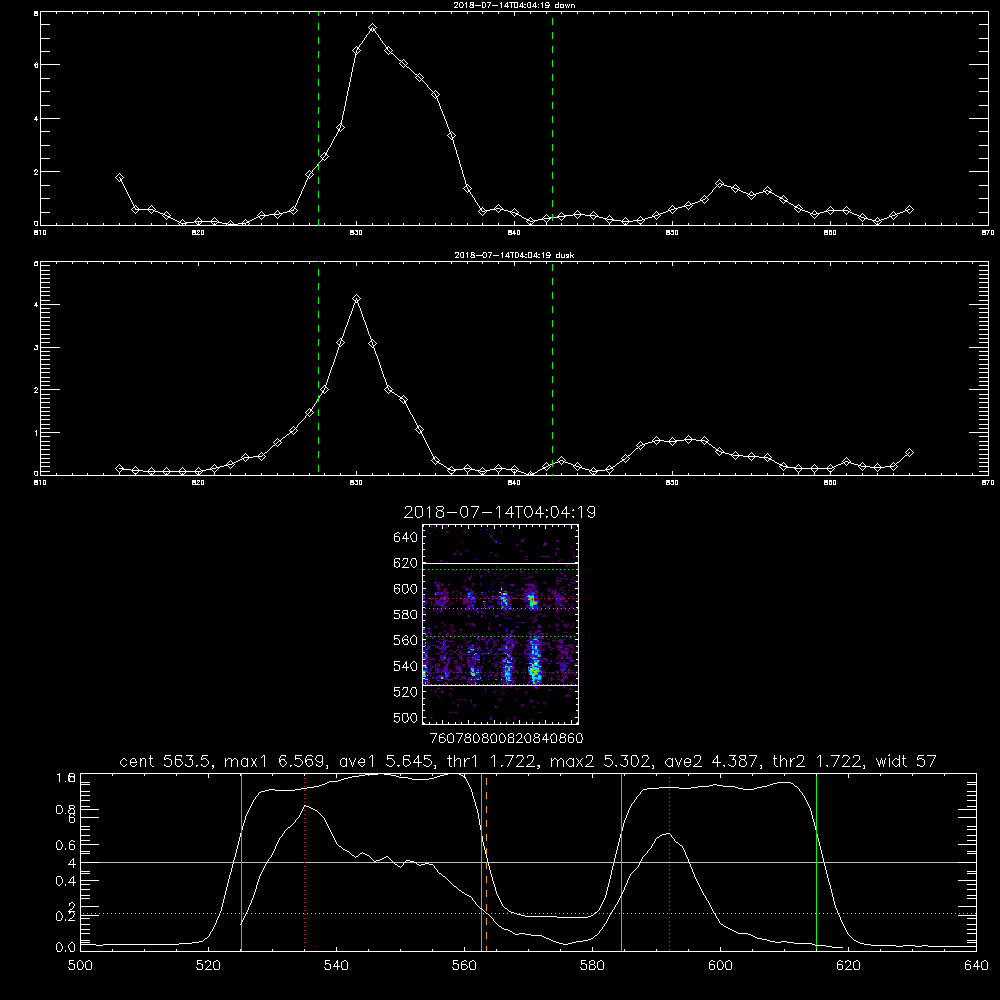1000x1000 pixels.
Task: Click the "max2 5.302" value
Action: tap(599, 761)
